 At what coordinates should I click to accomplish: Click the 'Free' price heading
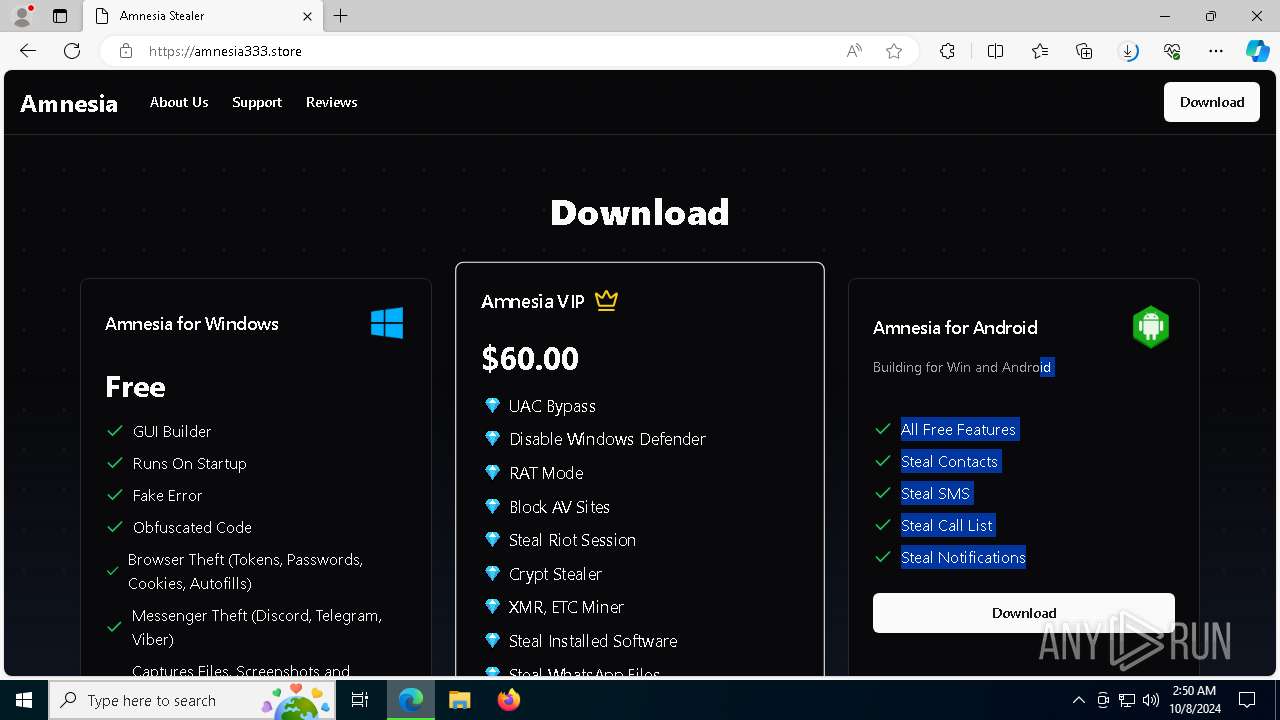point(135,387)
